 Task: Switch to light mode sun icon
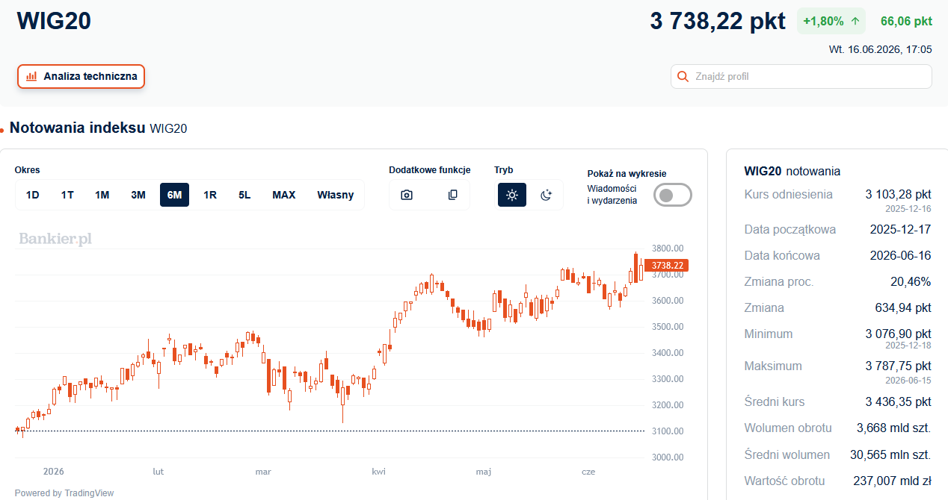[x=512, y=195]
